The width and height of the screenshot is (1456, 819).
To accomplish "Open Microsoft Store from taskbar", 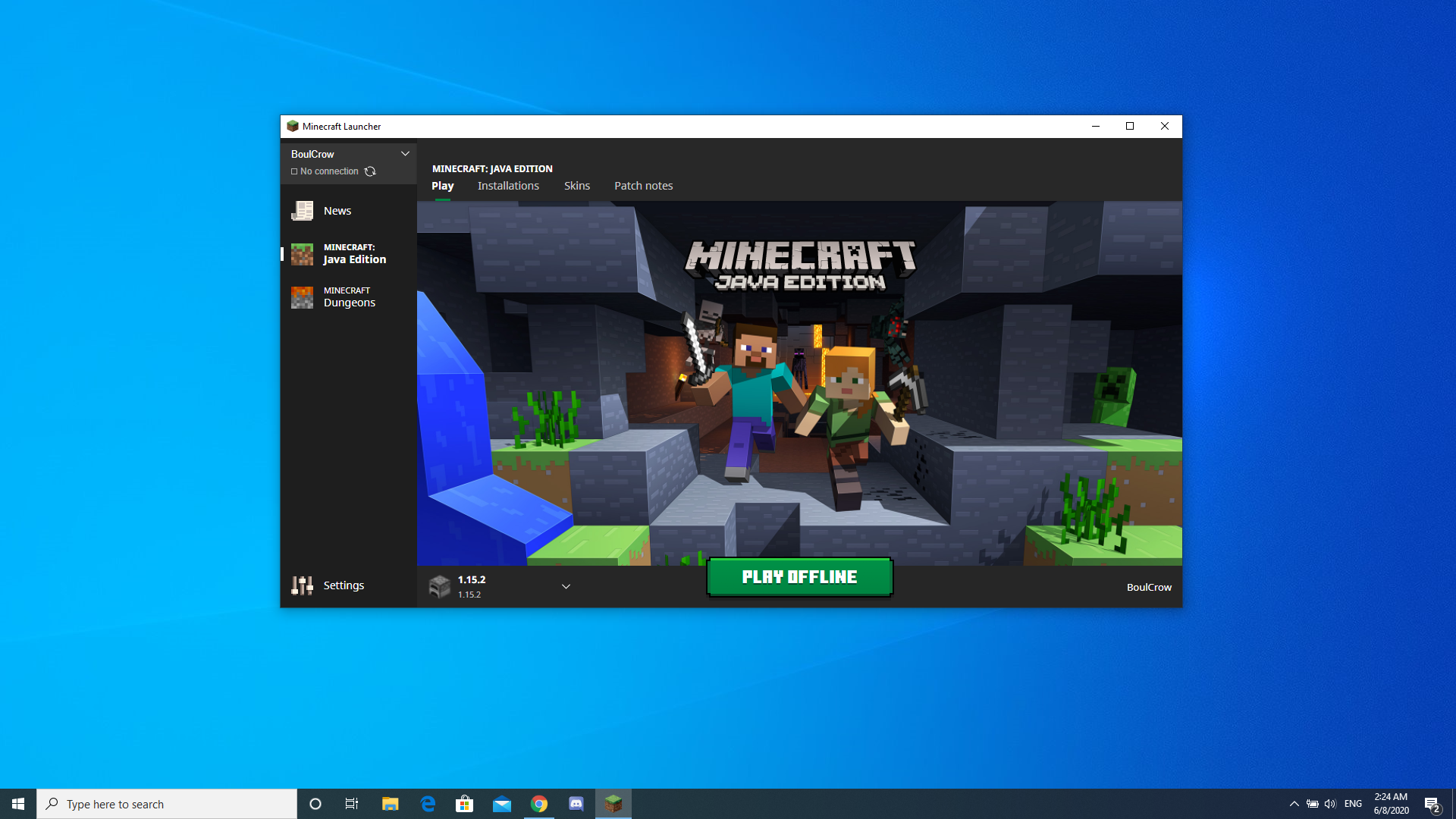I will pyautogui.click(x=464, y=804).
